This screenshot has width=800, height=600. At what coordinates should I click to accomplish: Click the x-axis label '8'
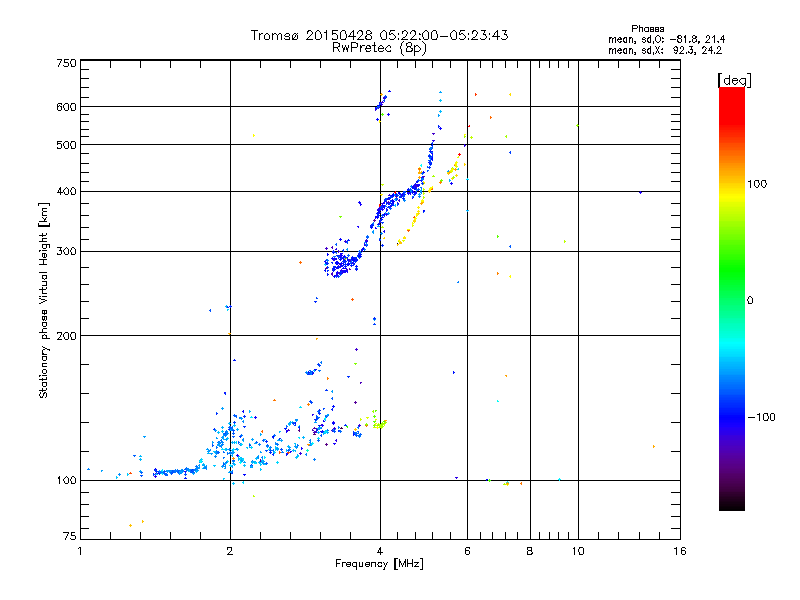click(530, 551)
